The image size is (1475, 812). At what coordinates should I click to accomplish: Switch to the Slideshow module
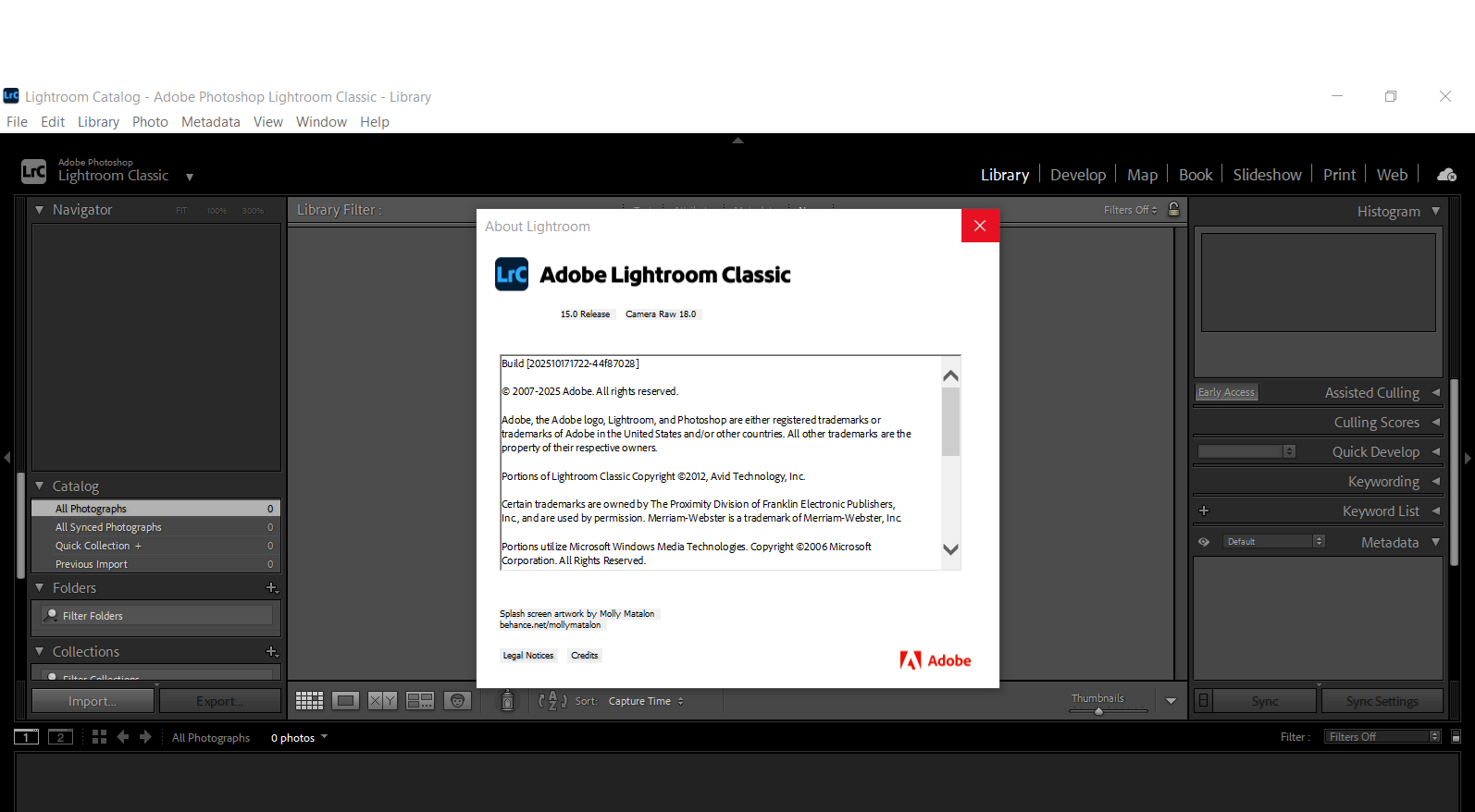coord(1267,175)
